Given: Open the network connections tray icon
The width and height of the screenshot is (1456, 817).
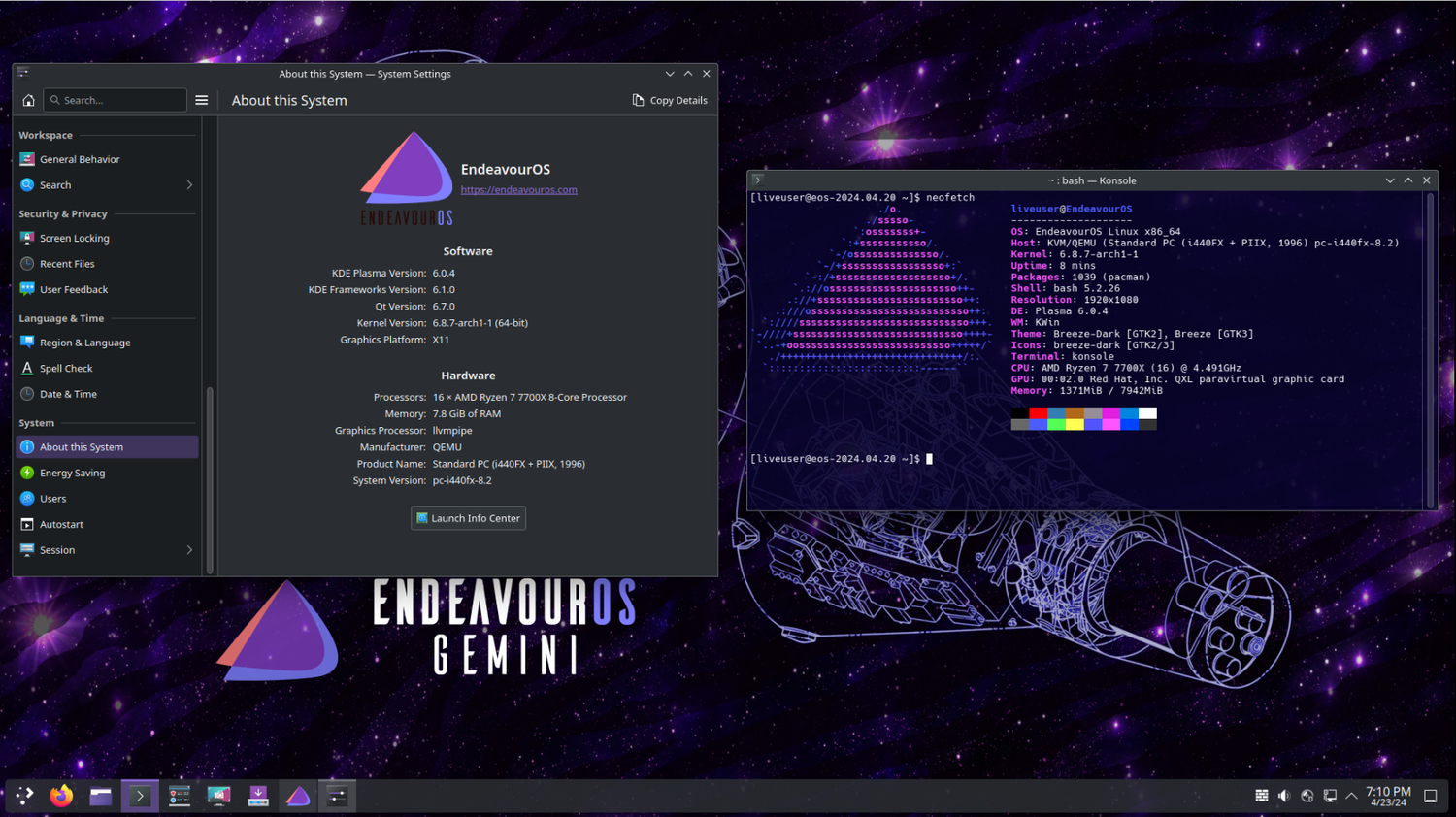Looking at the screenshot, I should point(1330,796).
